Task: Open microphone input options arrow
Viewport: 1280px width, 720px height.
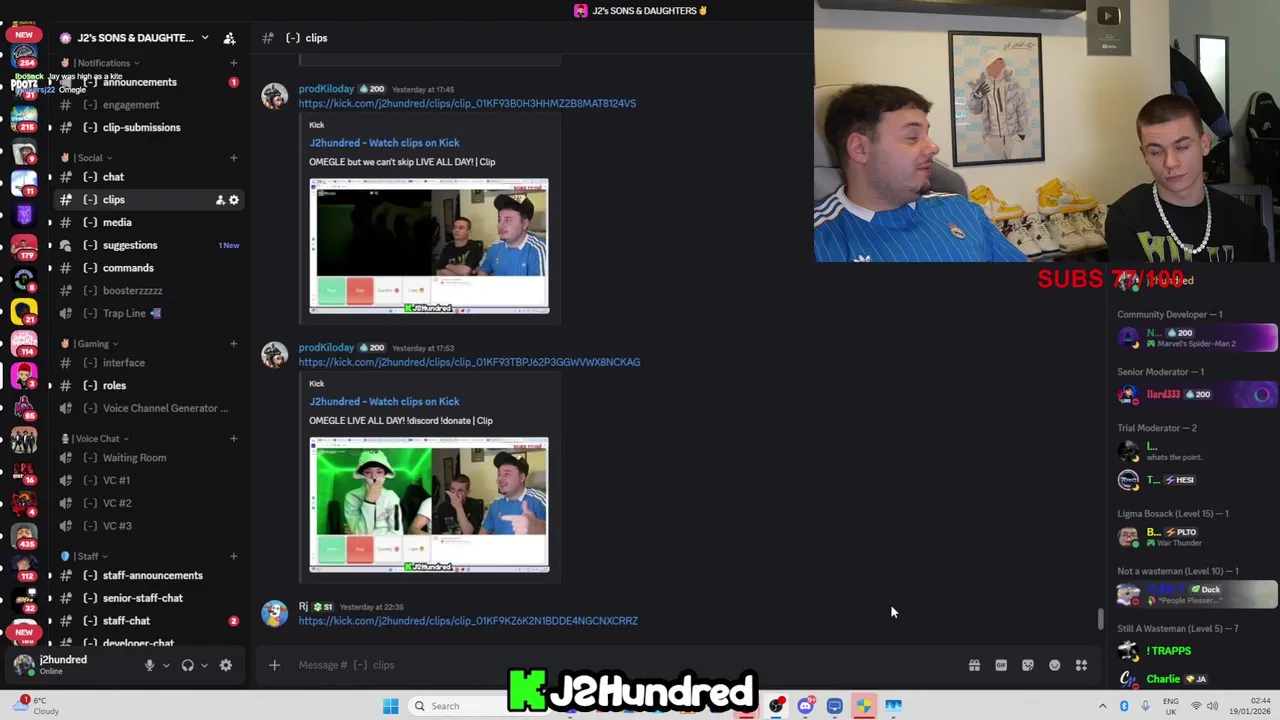Action: (x=166, y=665)
